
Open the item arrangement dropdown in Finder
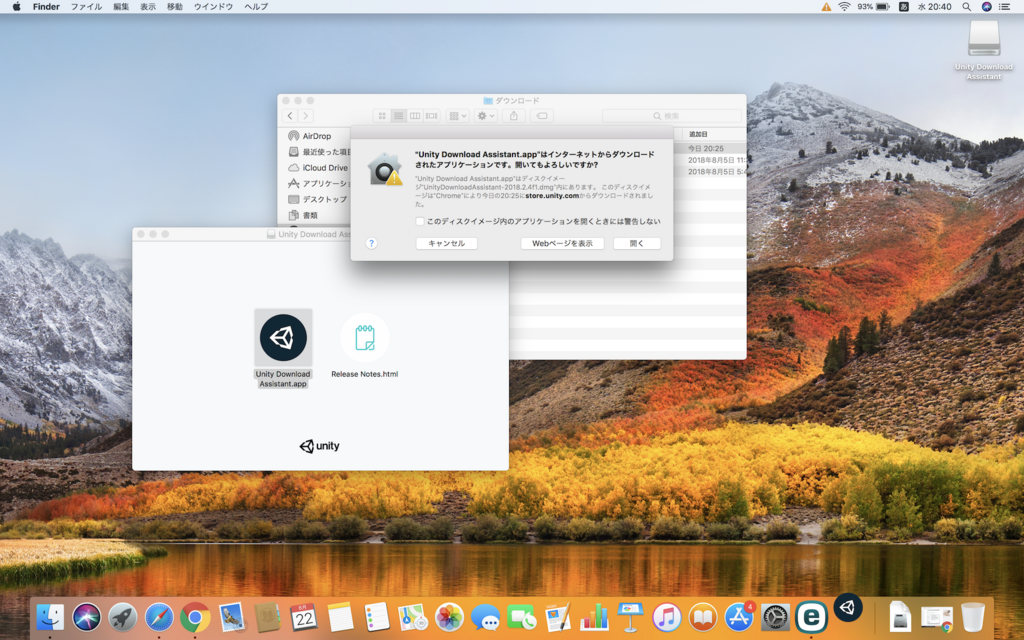click(458, 116)
